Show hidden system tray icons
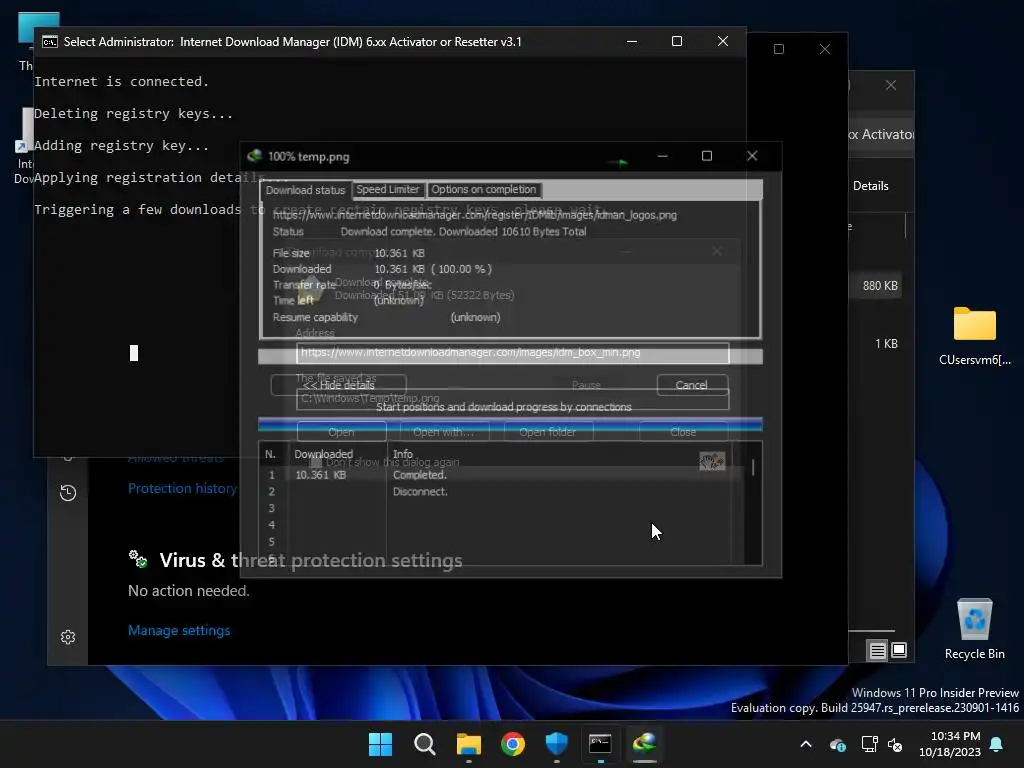The height and width of the screenshot is (768, 1024). click(806, 744)
